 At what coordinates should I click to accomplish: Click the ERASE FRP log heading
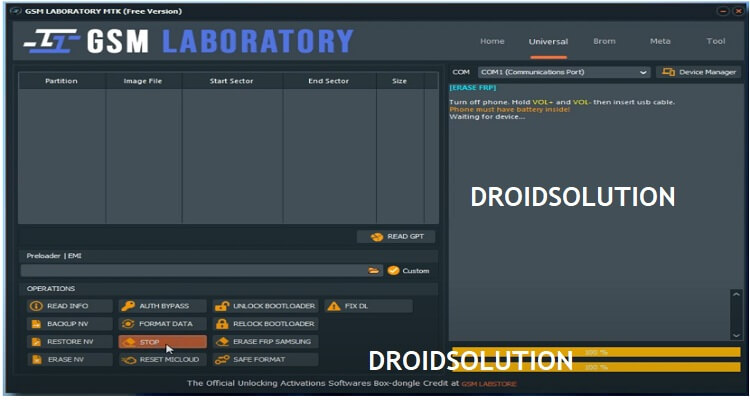coord(473,88)
